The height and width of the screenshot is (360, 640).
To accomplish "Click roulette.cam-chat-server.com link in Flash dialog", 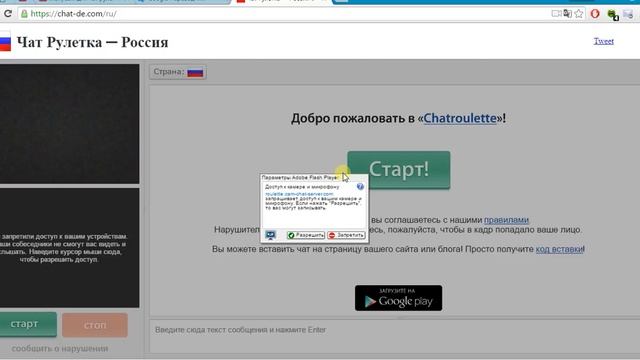I will [299, 194].
